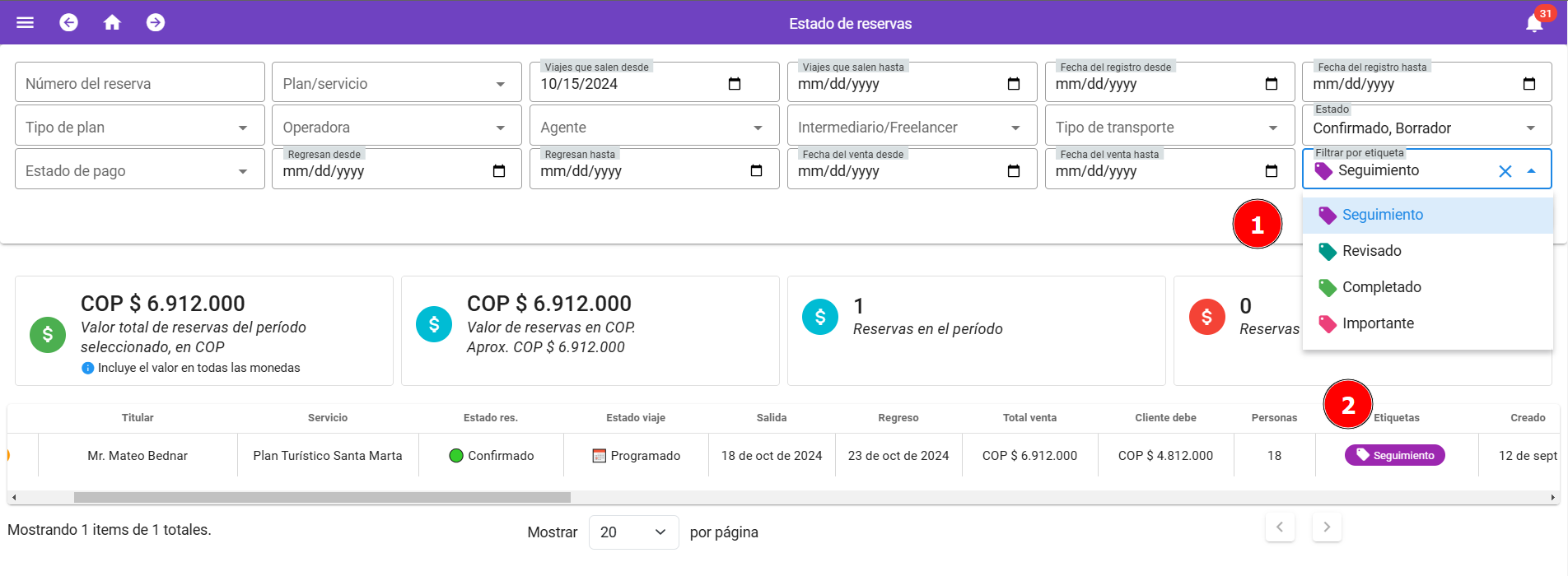This screenshot has width=1568, height=576.
Task: Sort by the Salida column header
Action: pos(772,418)
